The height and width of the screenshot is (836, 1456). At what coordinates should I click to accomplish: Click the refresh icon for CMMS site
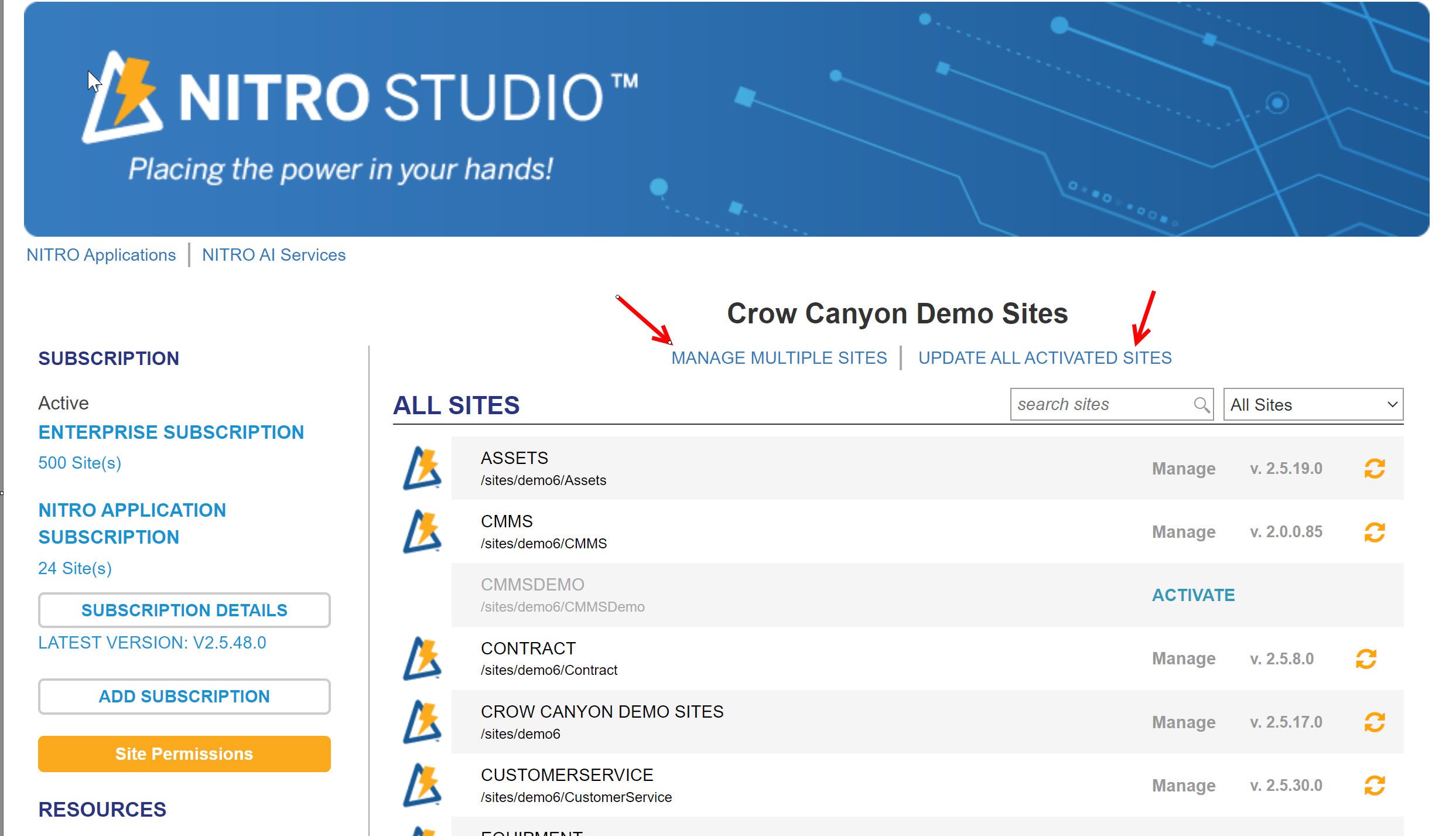pyautogui.click(x=1374, y=532)
